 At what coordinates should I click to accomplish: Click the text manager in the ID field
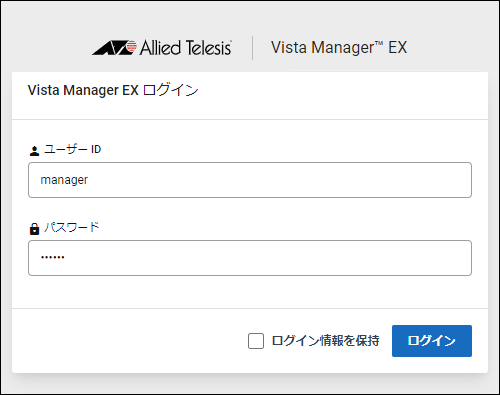tap(64, 180)
